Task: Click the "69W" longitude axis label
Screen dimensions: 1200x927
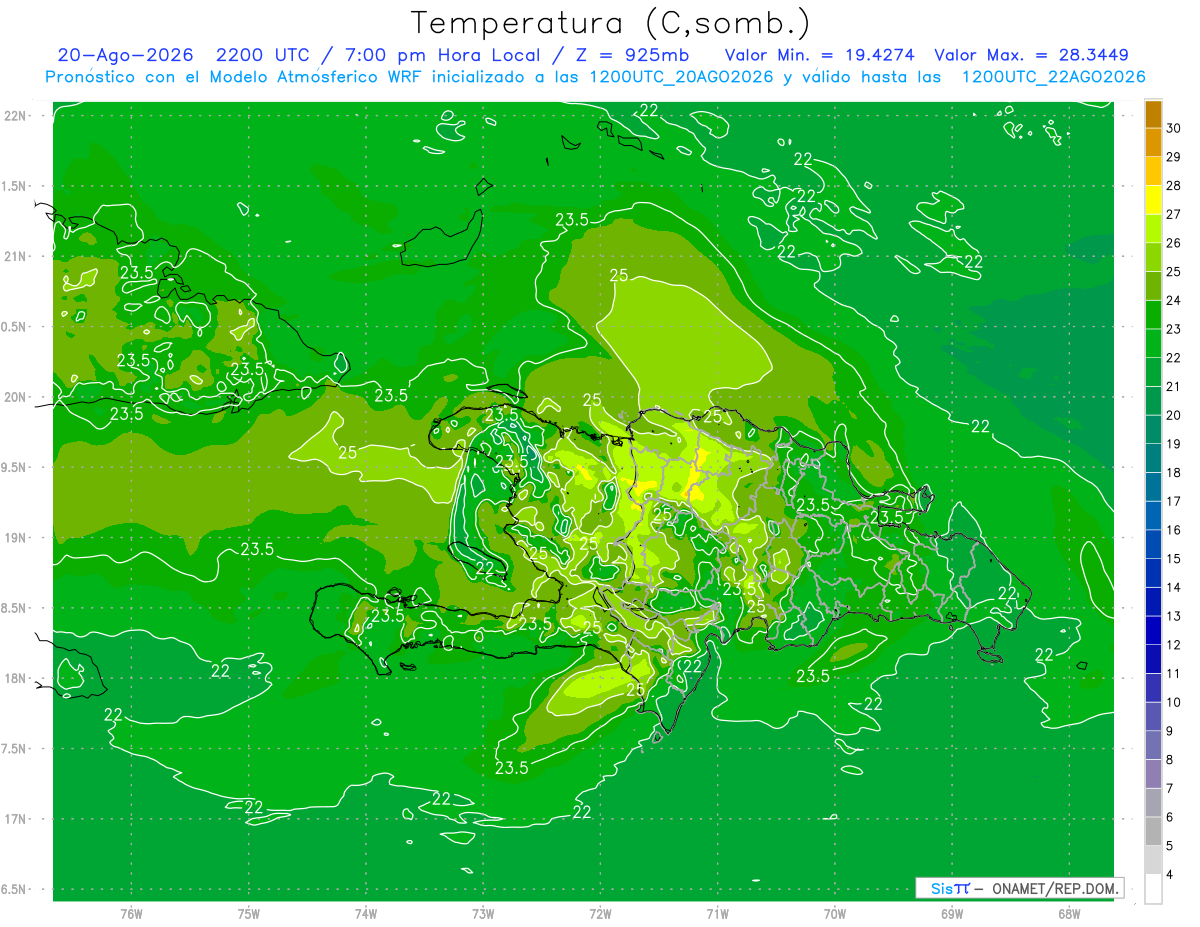Action: click(952, 914)
